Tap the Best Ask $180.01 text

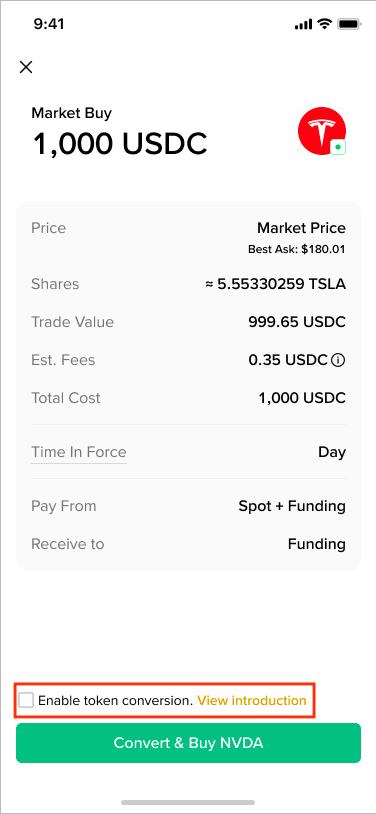(297, 249)
